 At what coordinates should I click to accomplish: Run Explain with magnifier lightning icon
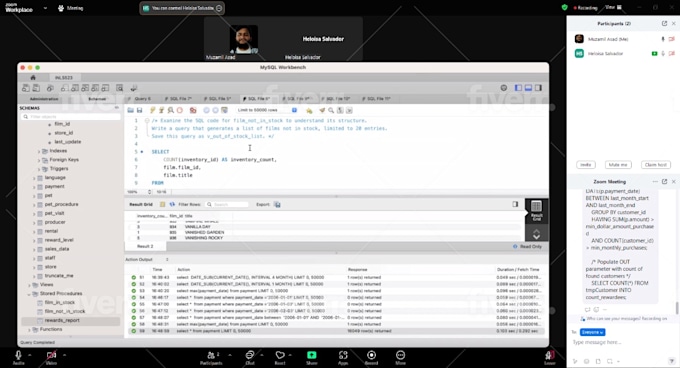click(x=171, y=111)
